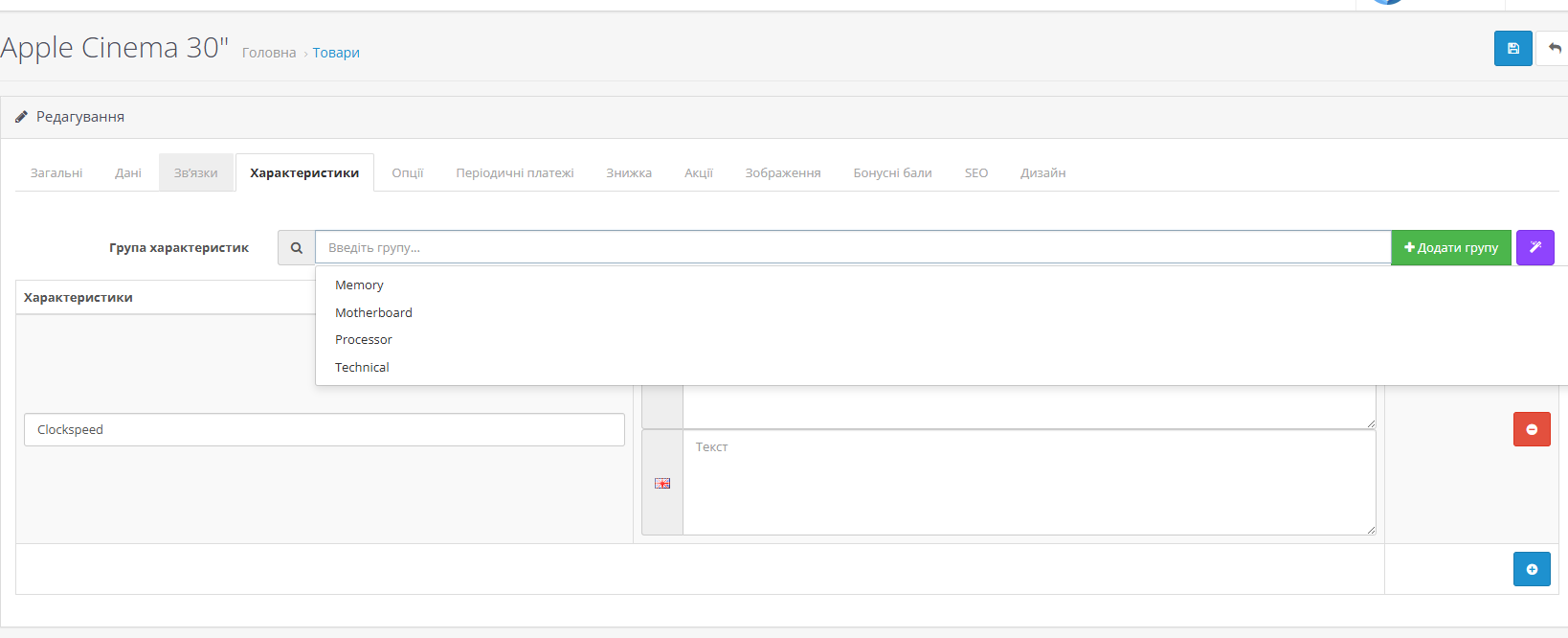The image size is (1568, 638).
Task: Open the Акції tab
Action: pos(699,172)
